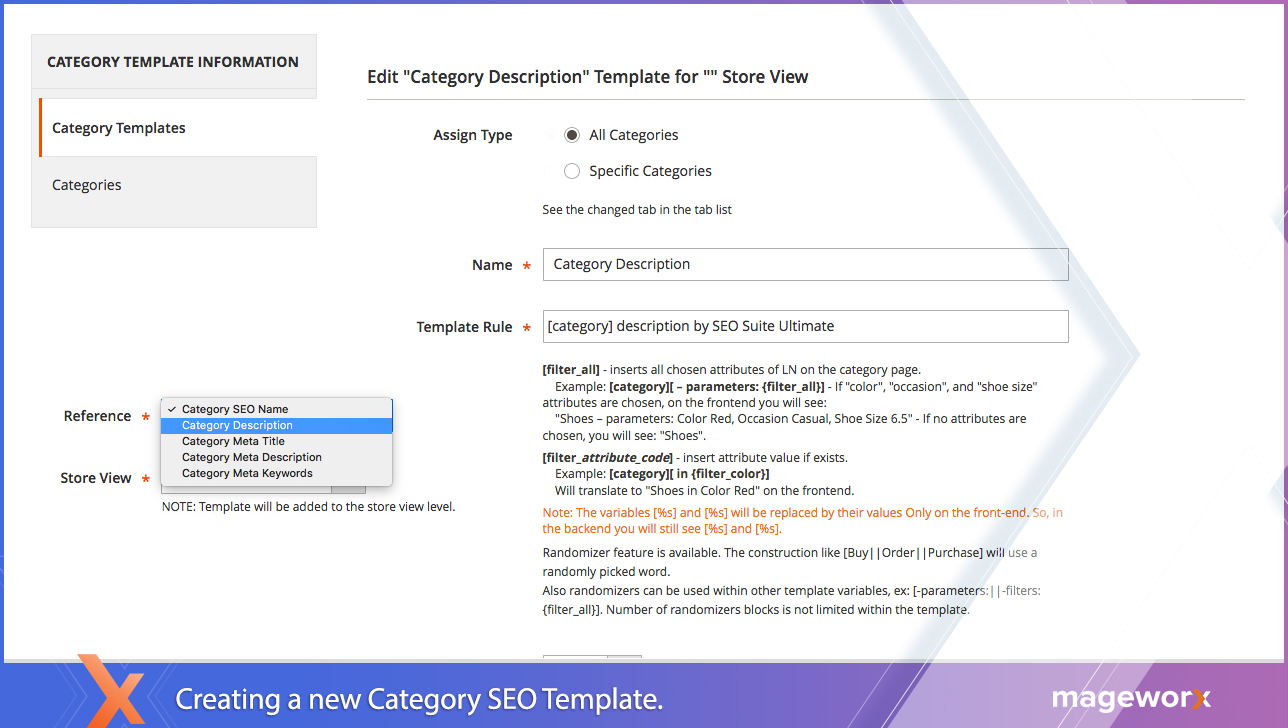This screenshot has width=1288, height=728.
Task: Switch to the Categories side tab
Action: click(x=87, y=185)
